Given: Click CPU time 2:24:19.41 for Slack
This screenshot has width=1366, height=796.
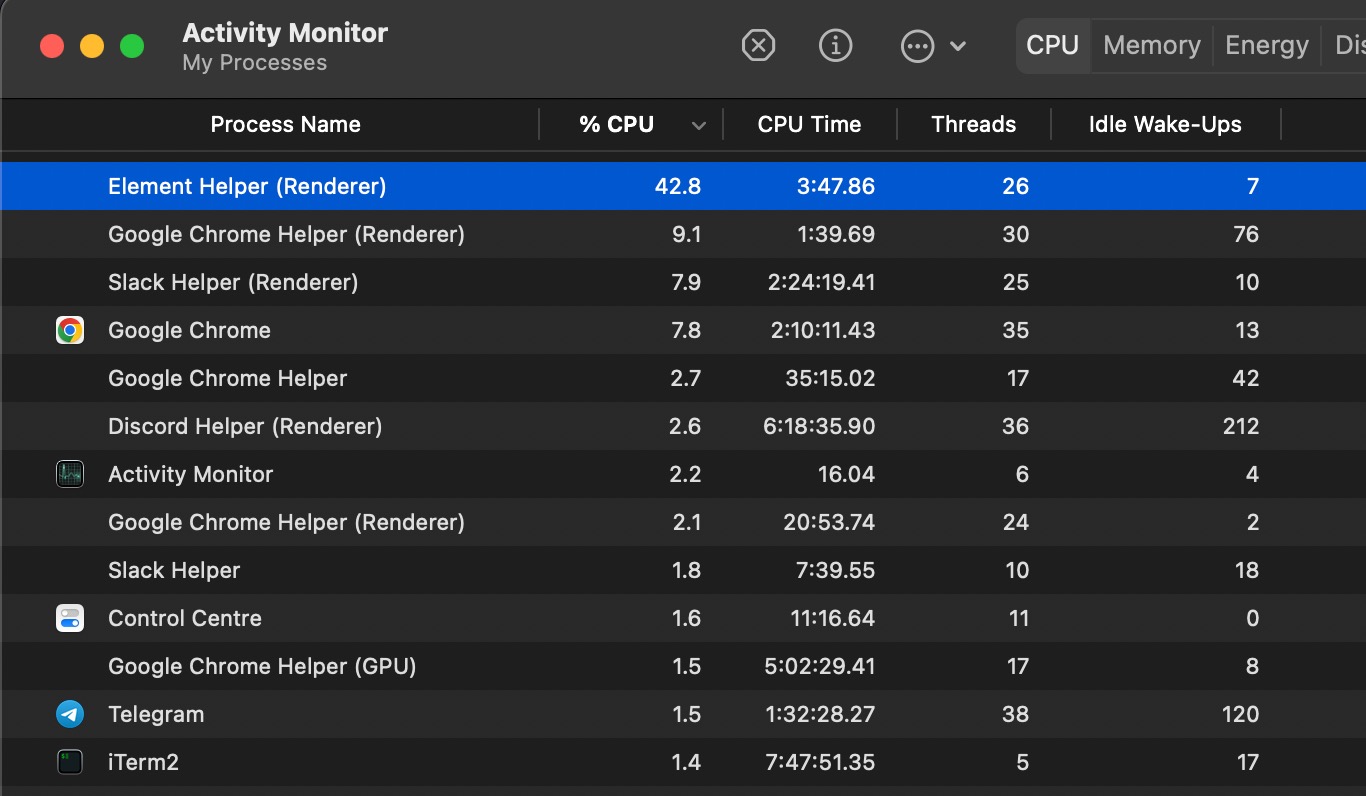Looking at the screenshot, I should point(821,282).
